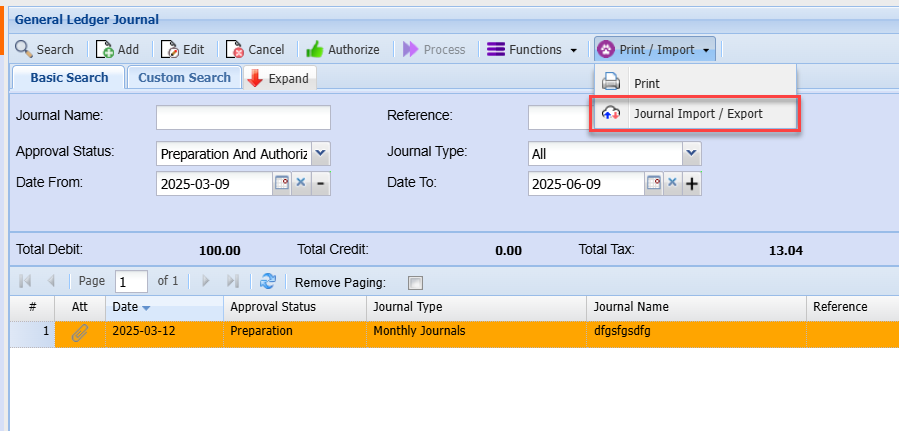
Task: Sort by Approval Status column header
Action: click(295, 307)
